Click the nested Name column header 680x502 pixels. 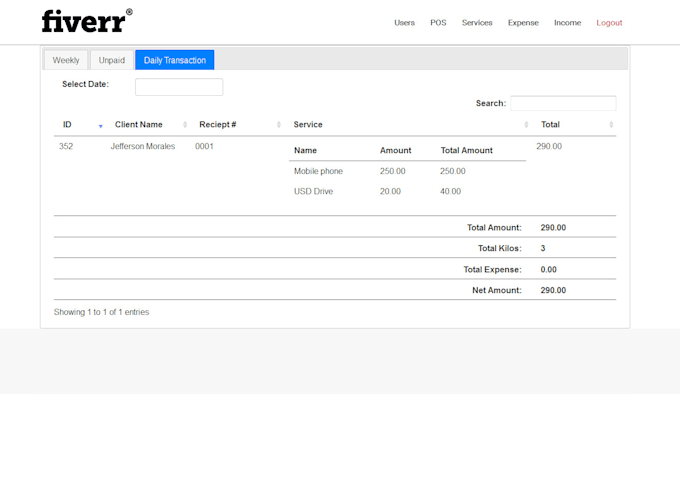[305, 150]
